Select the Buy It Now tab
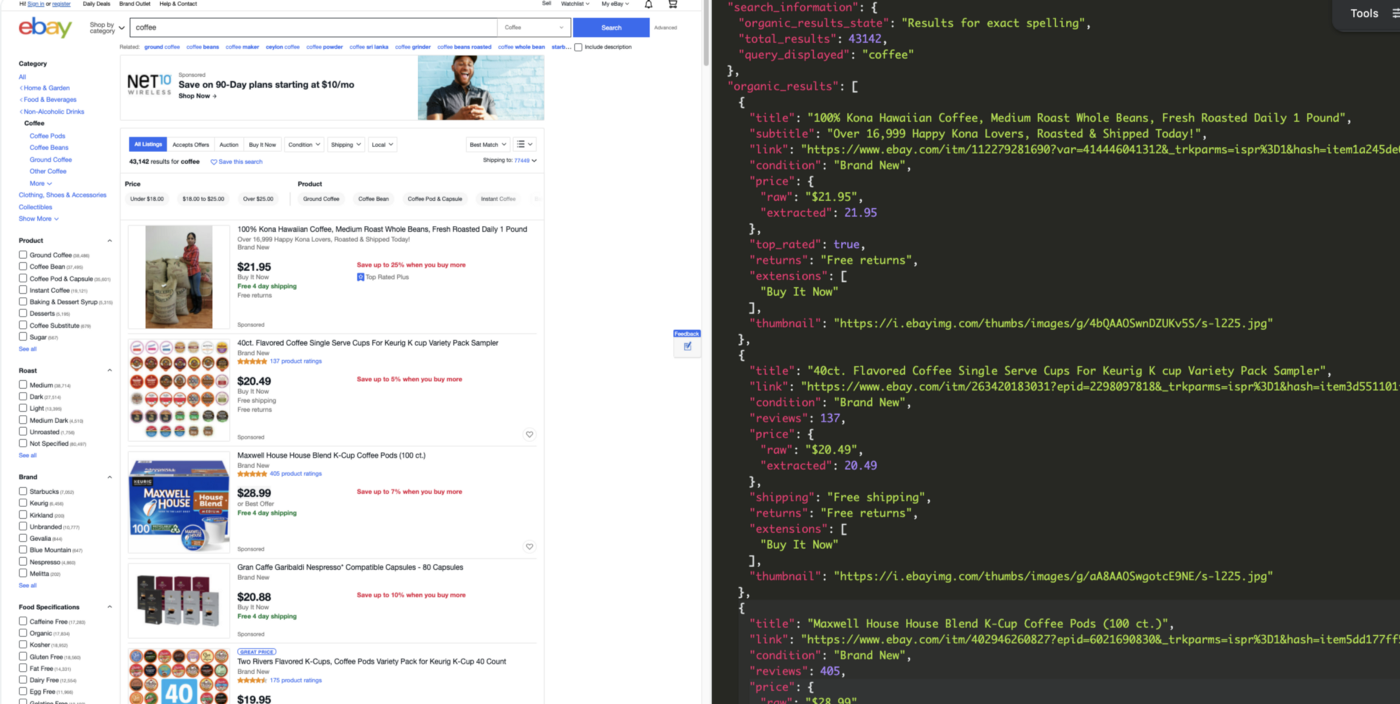This screenshot has width=1400, height=704. pyautogui.click(x=262, y=144)
